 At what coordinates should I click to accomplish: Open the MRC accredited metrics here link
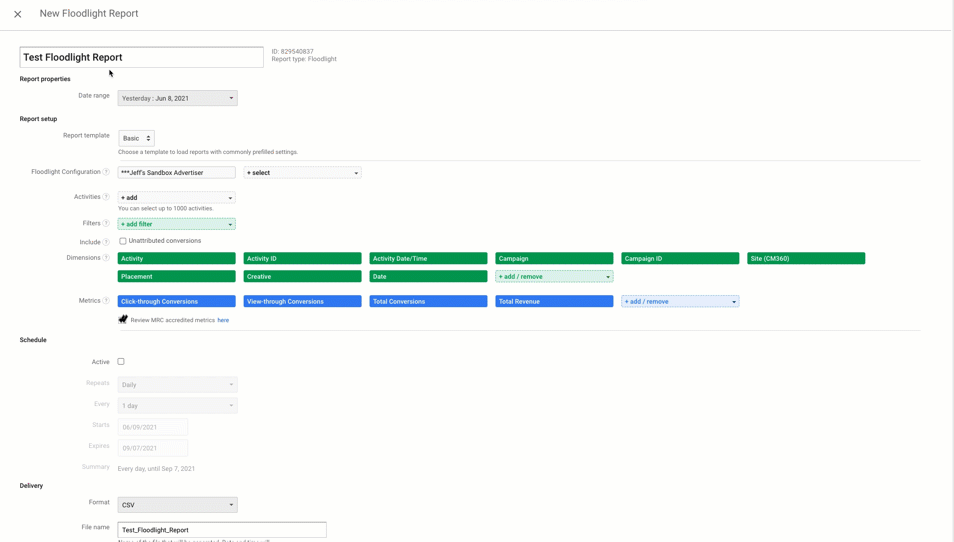pyautogui.click(x=223, y=320)
